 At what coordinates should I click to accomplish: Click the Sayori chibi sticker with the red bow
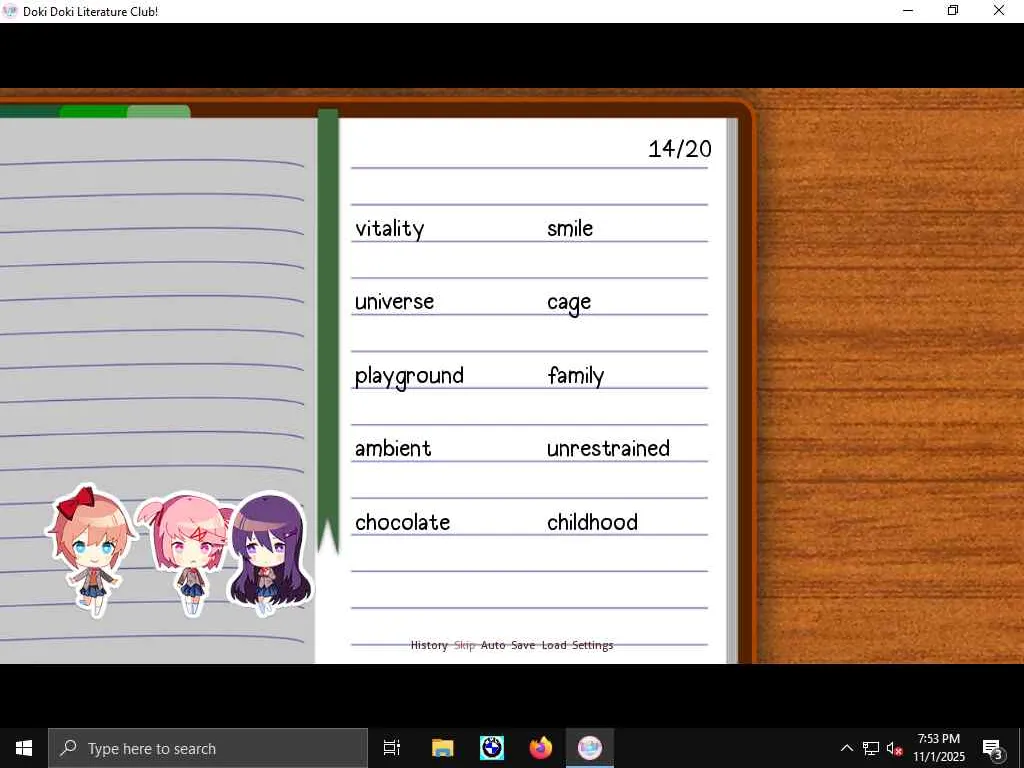(91, 550)
